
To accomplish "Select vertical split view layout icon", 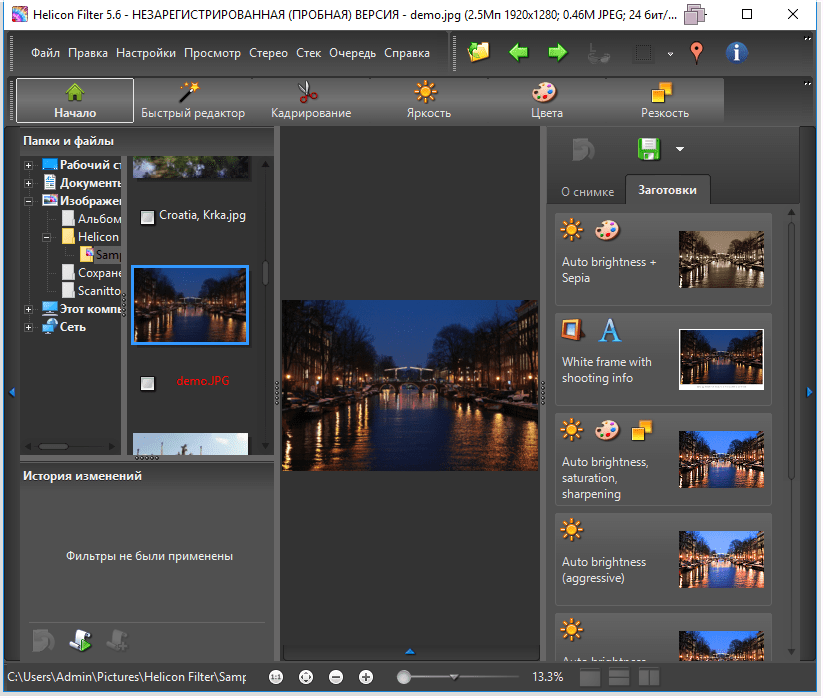I will [649, 677].
